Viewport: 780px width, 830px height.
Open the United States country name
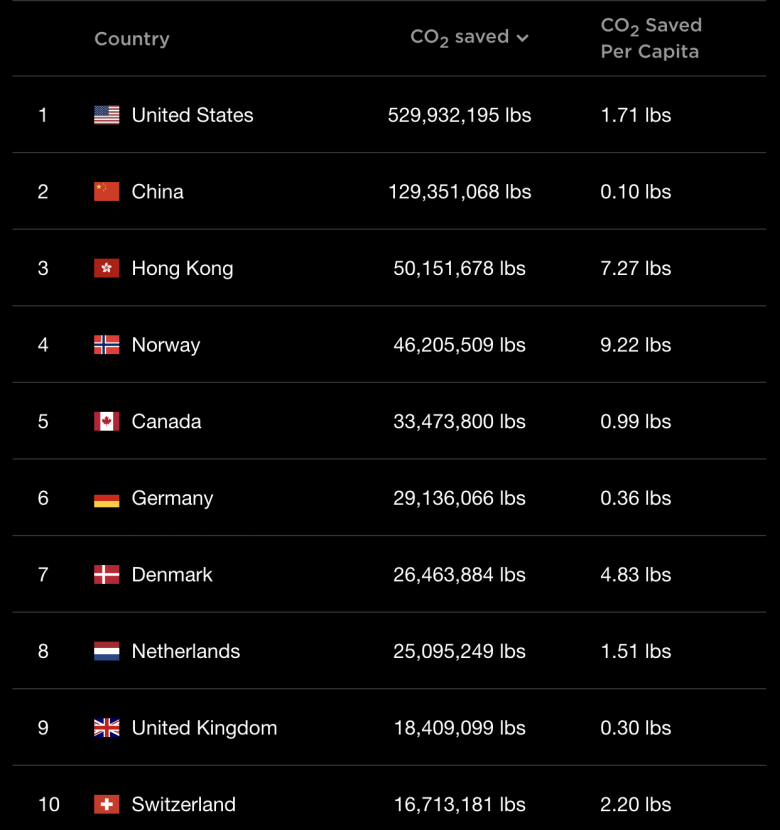click(x=193, y=115)
